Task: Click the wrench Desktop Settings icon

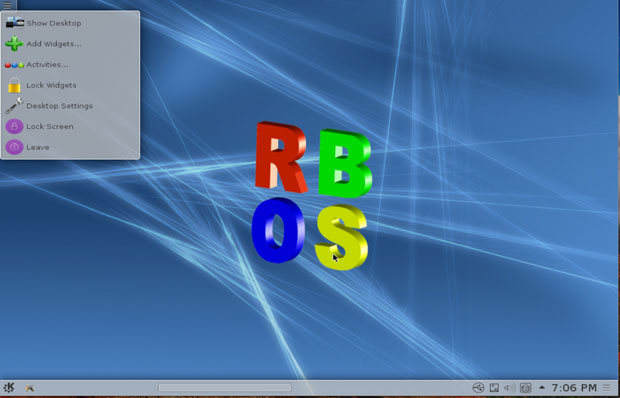Action: pos(14,106)
